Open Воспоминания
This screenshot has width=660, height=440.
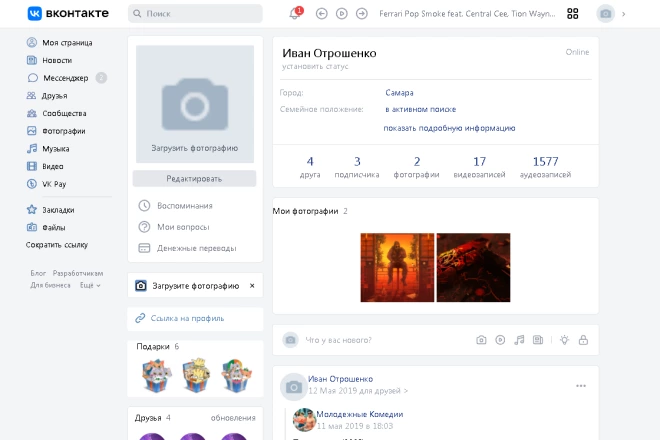pos(176,205)
